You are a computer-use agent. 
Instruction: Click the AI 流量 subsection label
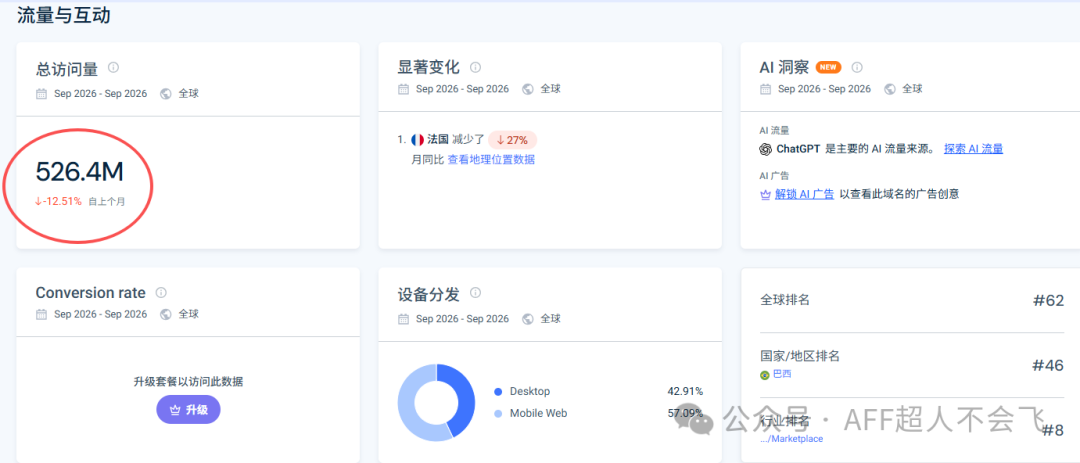pos(774,130)
